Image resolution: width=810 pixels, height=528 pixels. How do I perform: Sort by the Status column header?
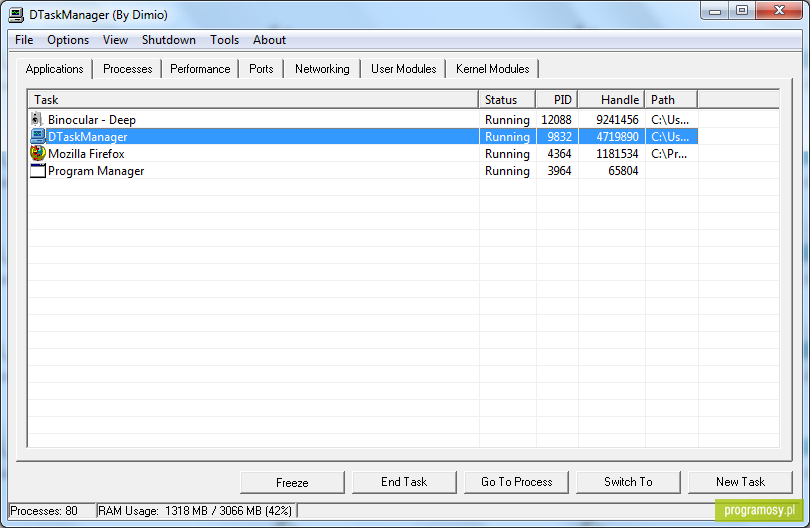pyautogui.click(x=507, y=100)
